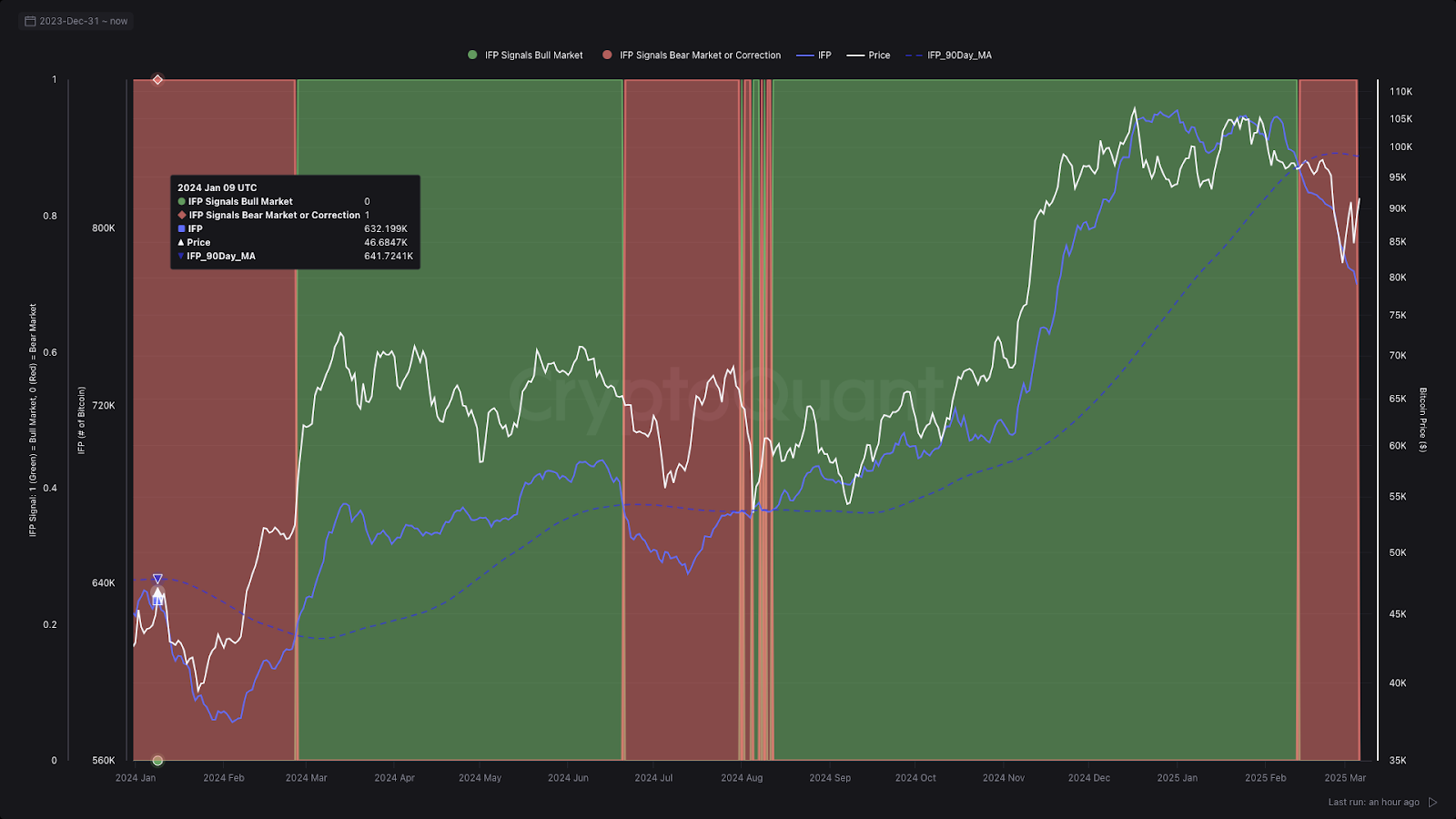
Task: Toggle the IFP Signals Bull Market legend series
Action: pos(525,56)
